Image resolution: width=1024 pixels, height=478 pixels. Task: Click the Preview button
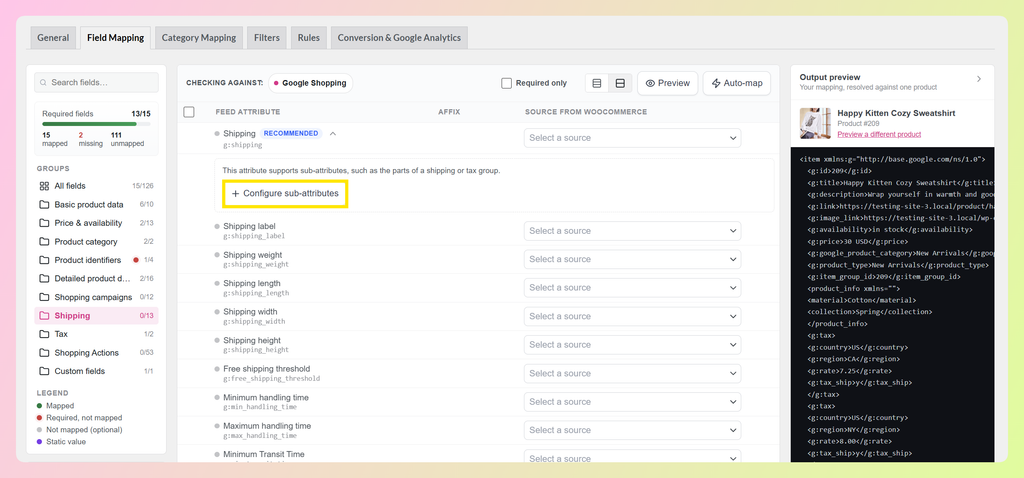click(667, 84)
